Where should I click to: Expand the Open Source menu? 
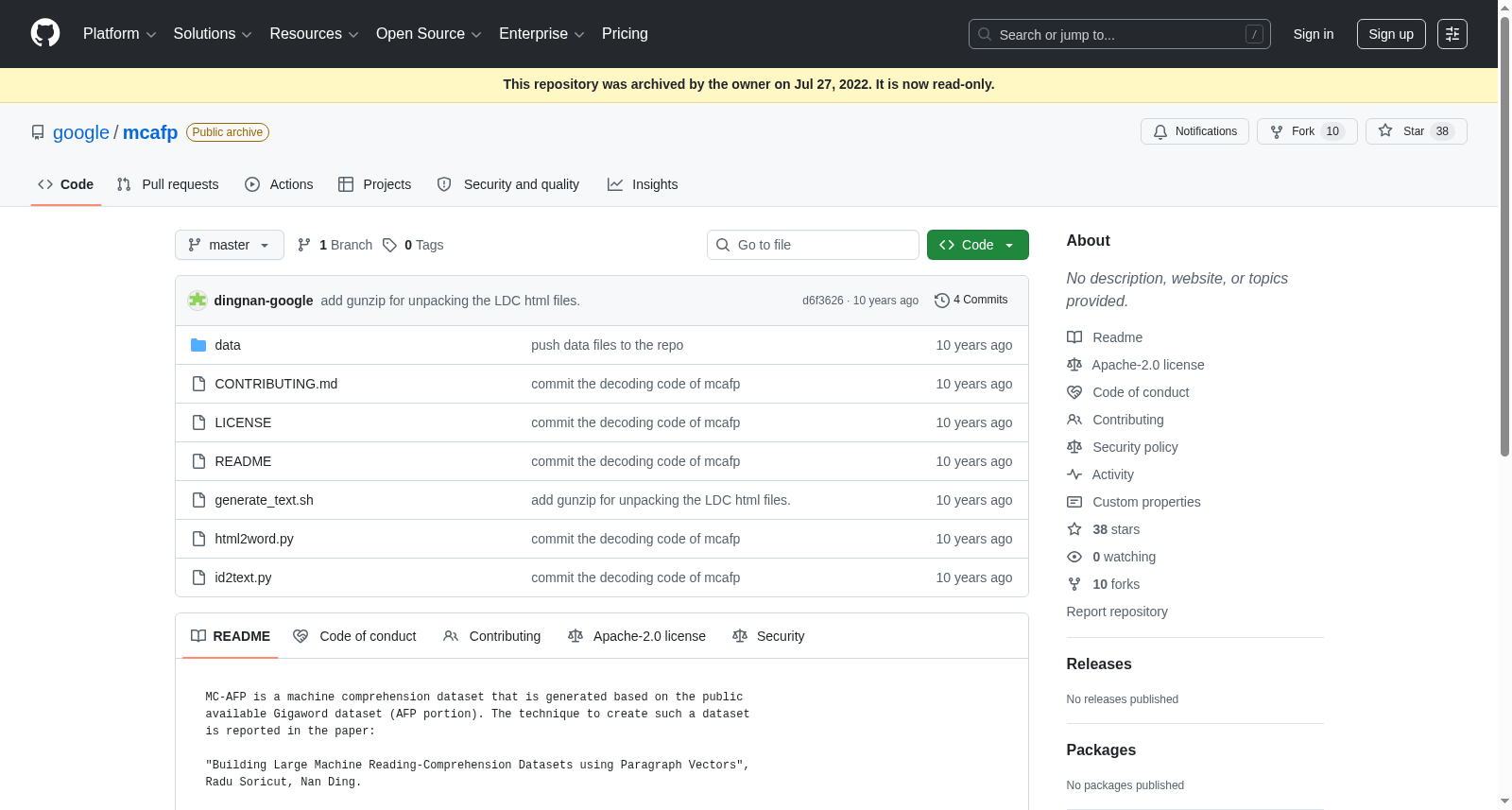pos(429,34)
